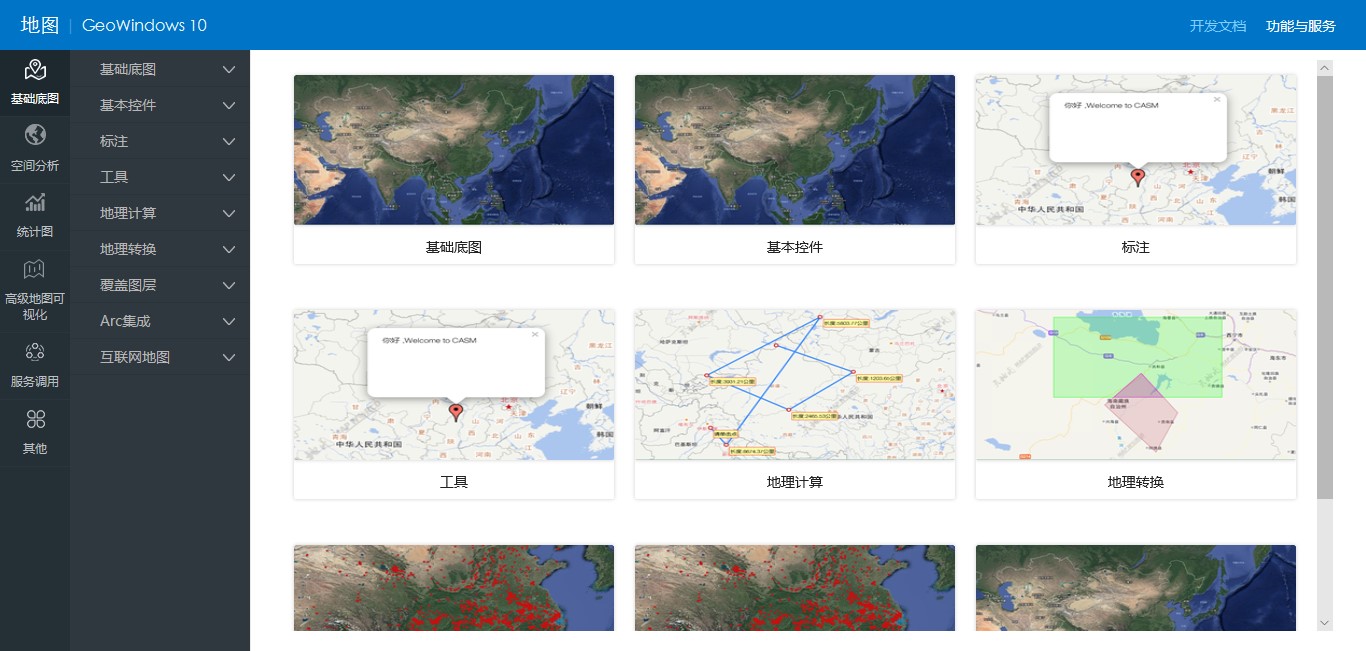Click the scrollbar down arrow

point(1325,623)
